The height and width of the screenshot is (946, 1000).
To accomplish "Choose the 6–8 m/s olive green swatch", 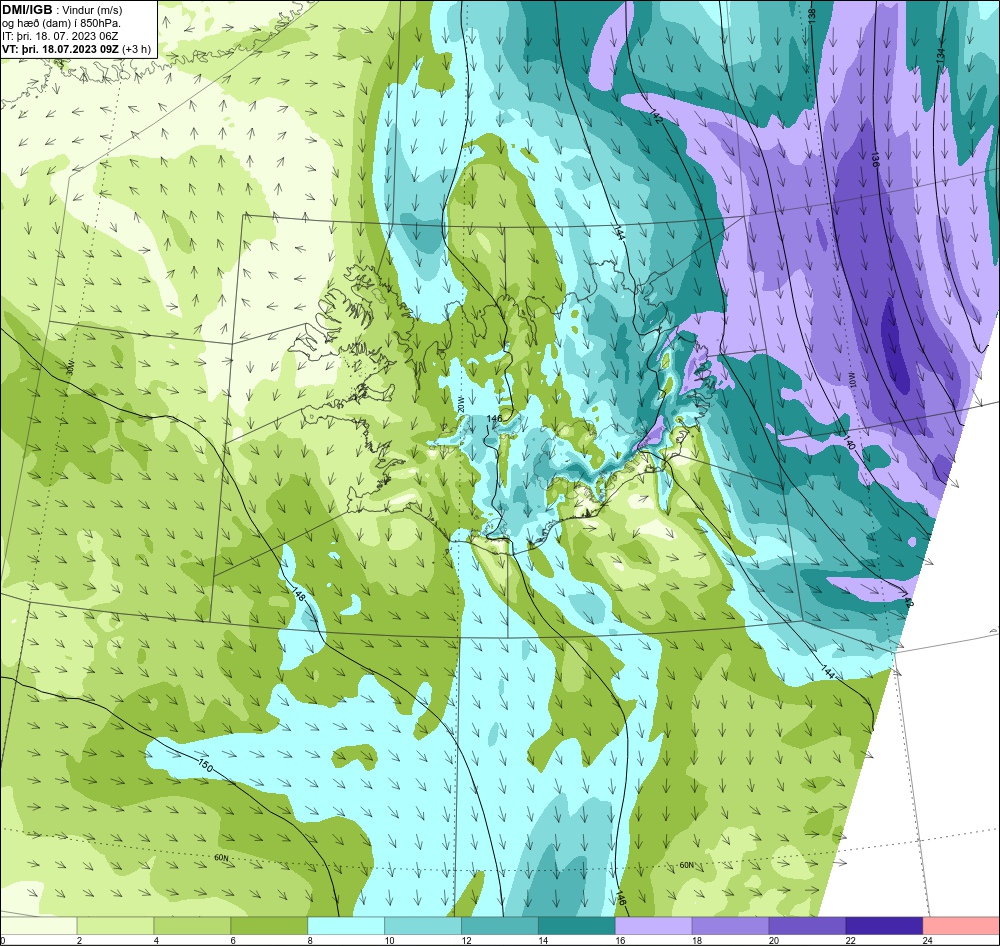I will [x=269, y=926].
